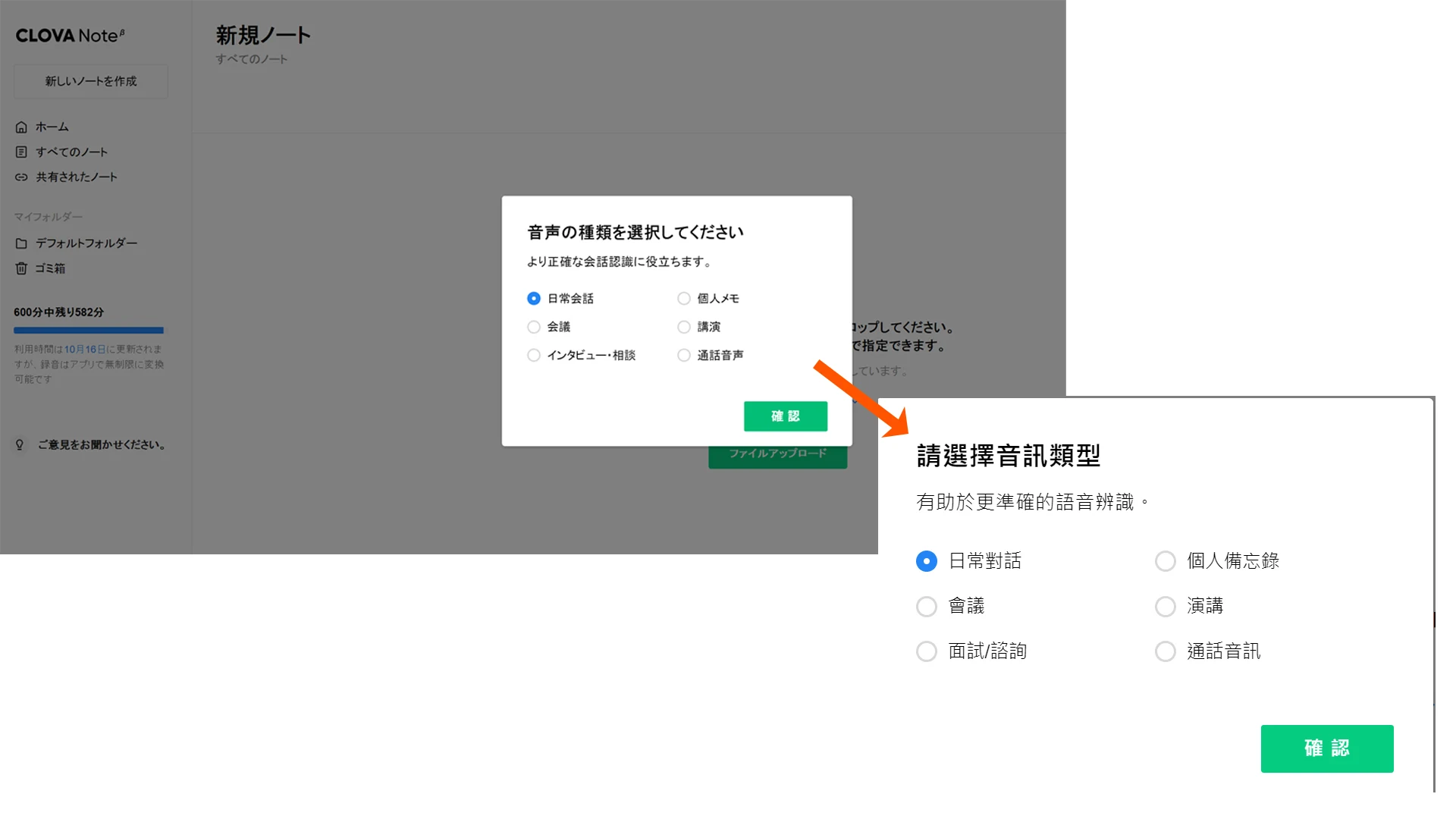Open 共有されたノート in the sidebar
The width and height of the screenshot is (1456, 819).
(77, 177)
